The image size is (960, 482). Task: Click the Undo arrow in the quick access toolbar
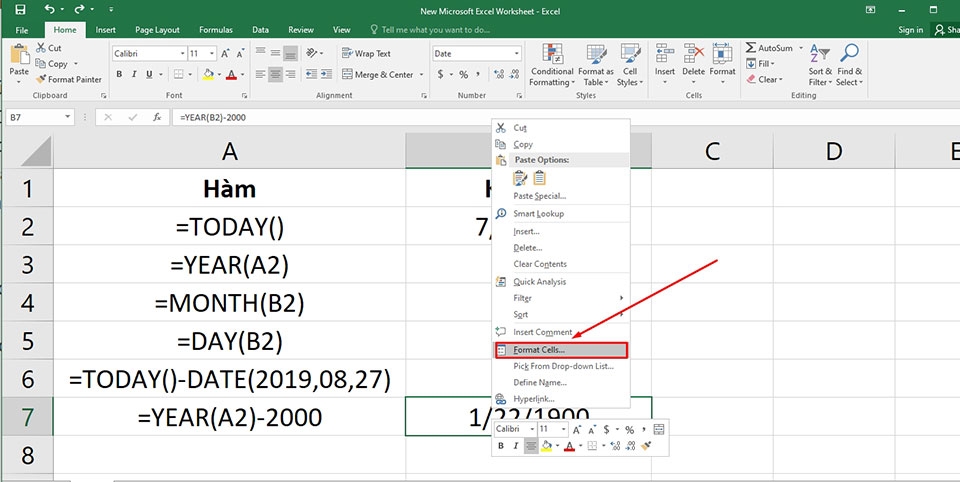(50, 10)
